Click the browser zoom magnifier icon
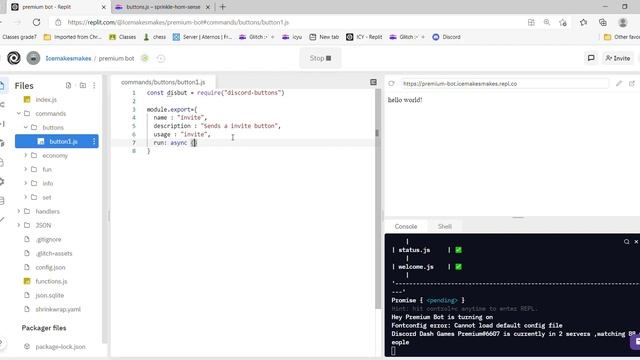The height and width of the screenshot is (360, 640). coord(547,22)
